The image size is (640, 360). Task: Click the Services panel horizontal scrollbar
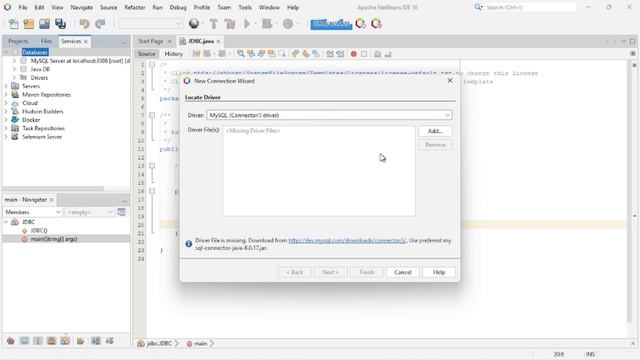(x=53, y=189)
